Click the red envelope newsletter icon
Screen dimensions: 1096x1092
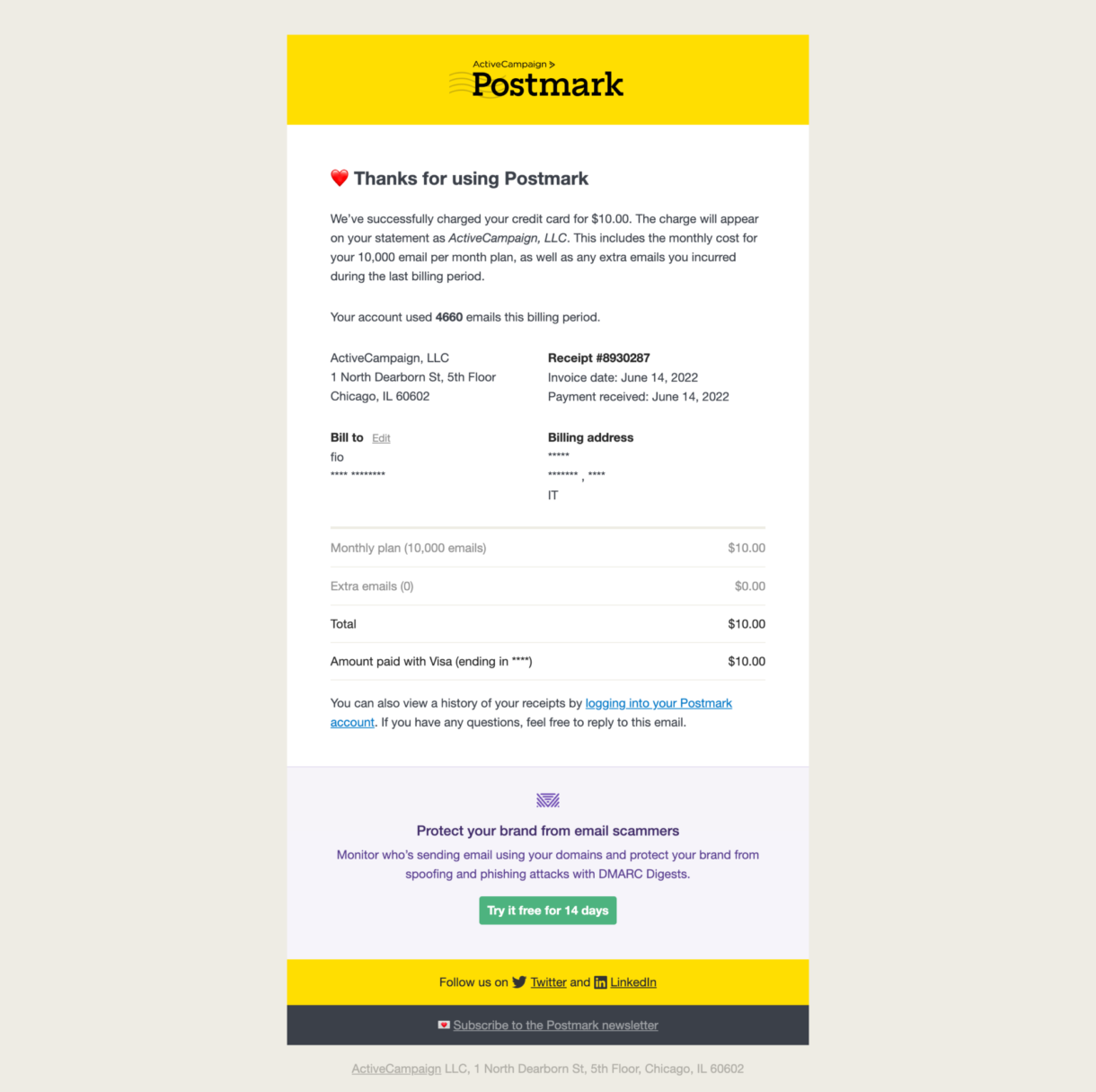pos(444,1025)
